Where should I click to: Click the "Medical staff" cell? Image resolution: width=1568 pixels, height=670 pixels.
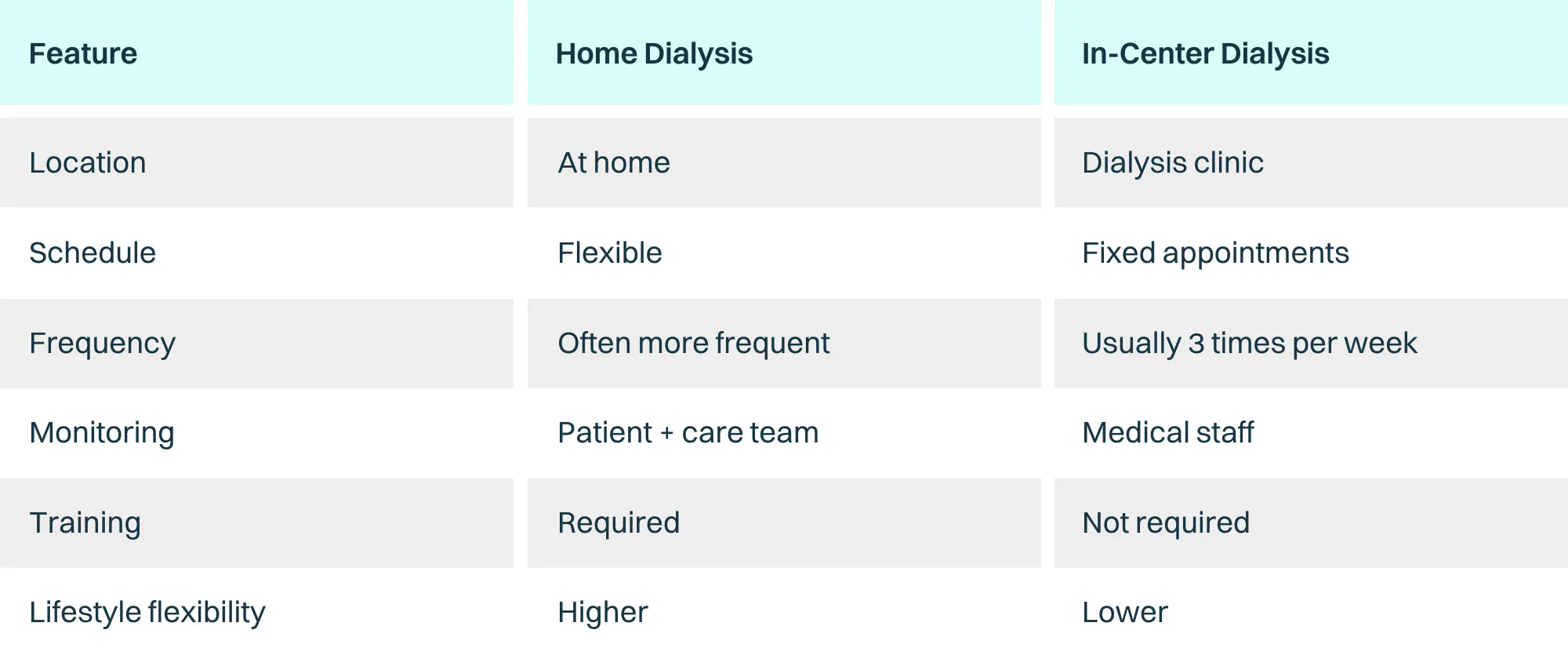click(1167, 432)
